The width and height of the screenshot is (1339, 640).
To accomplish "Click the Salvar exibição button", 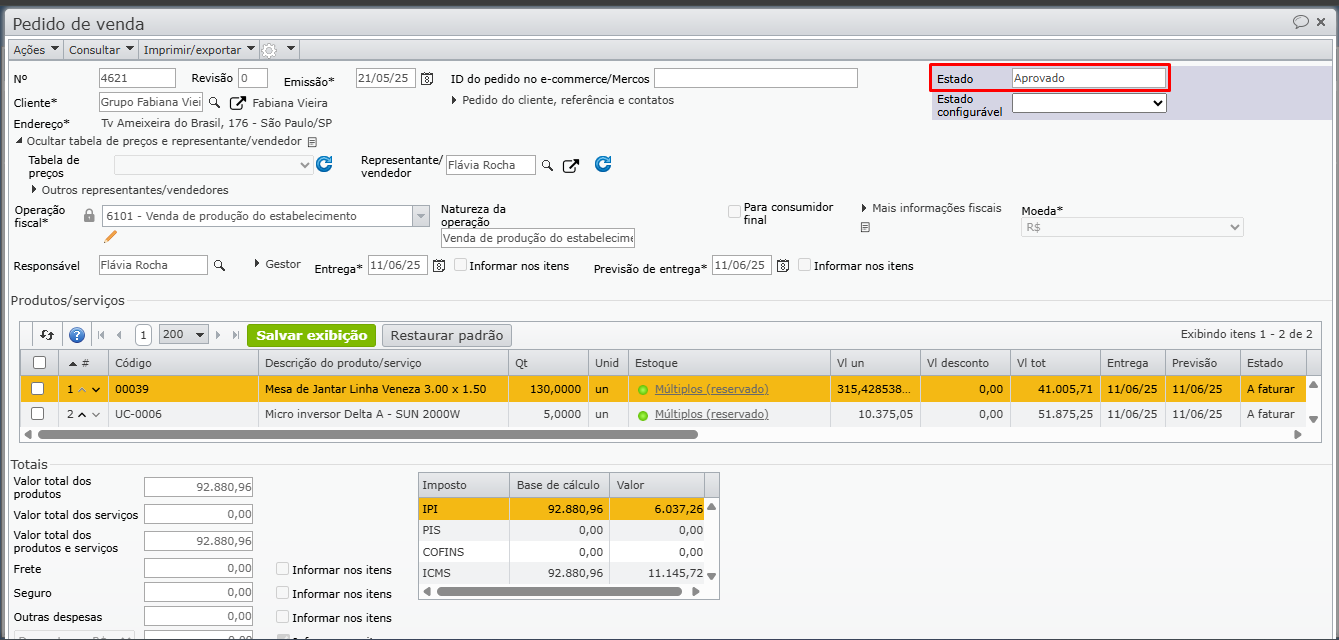I will click(x=311, y=335).
